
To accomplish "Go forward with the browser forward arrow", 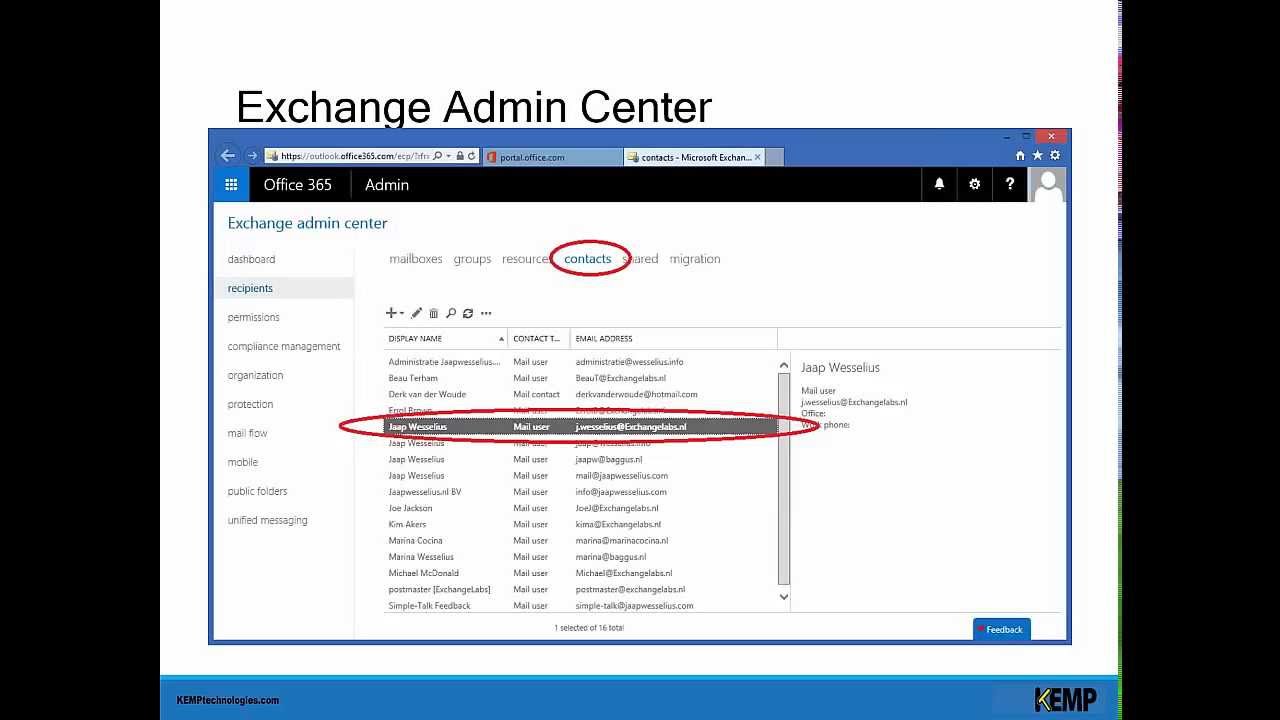I will pos(252,156).
